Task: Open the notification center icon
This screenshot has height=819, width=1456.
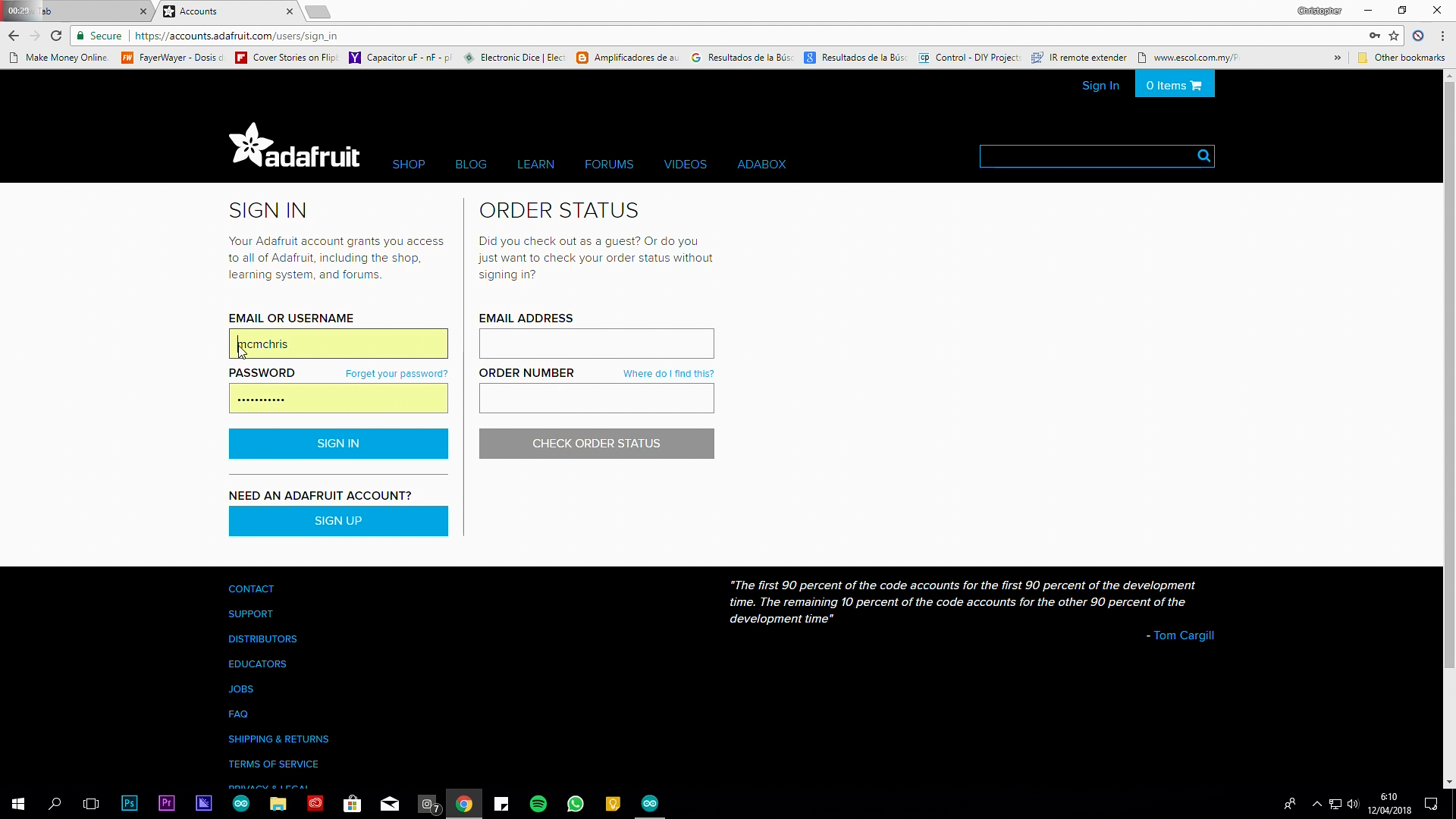Action: click(x=1431, y=804)
